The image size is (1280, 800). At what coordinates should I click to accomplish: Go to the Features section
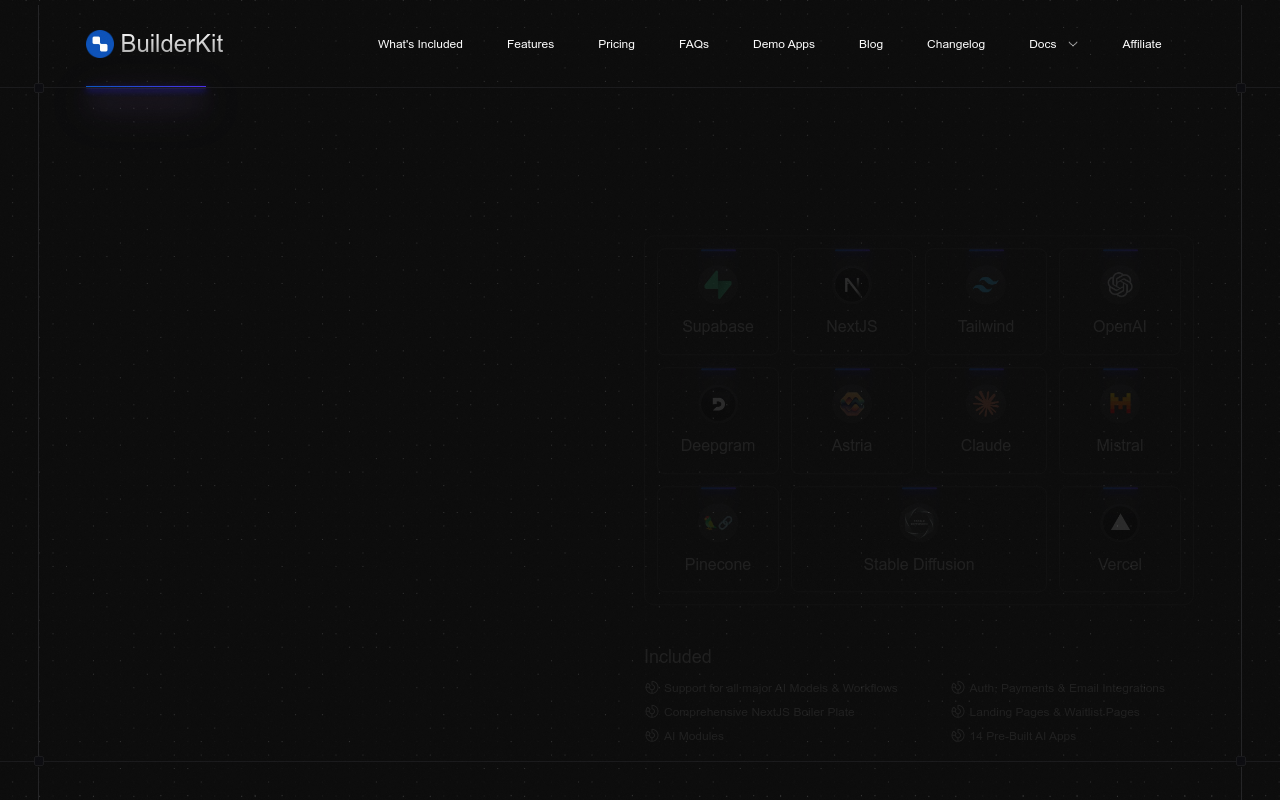[x=530, y=44]
